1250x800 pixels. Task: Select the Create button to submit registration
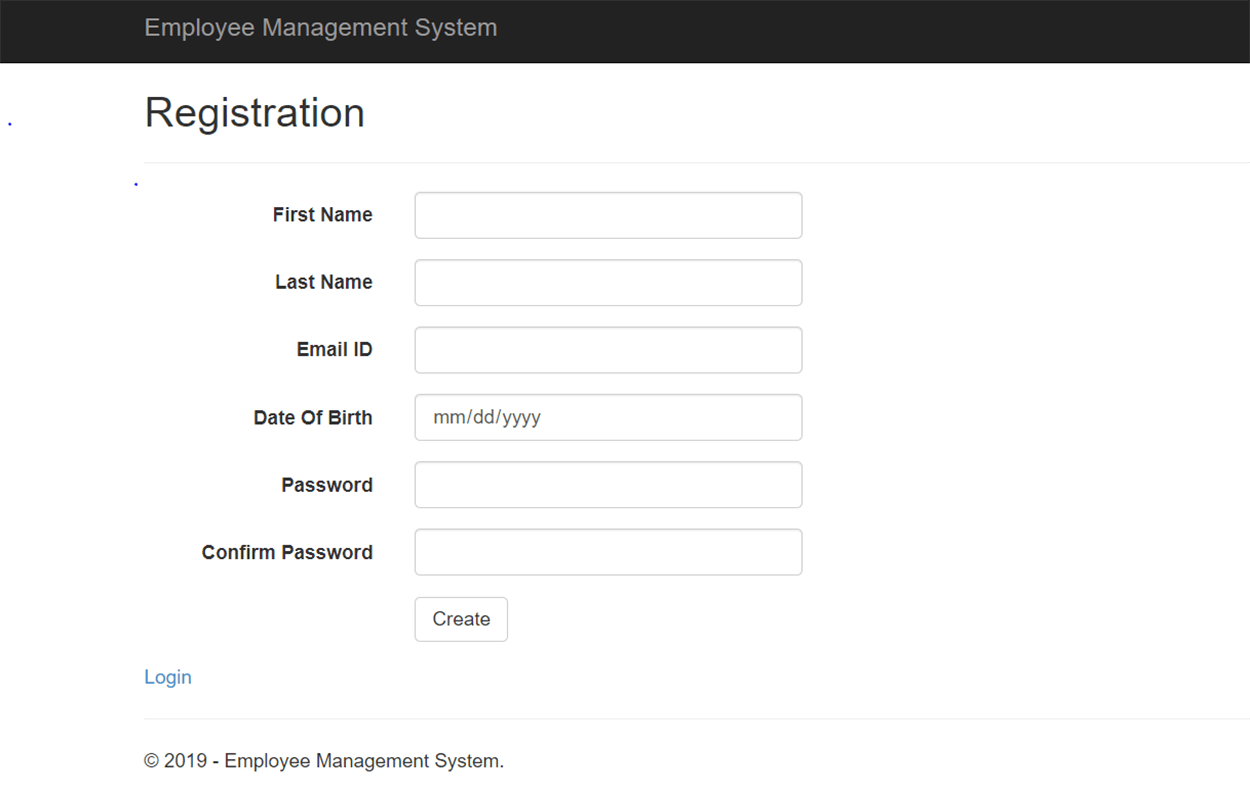(461, 619)
